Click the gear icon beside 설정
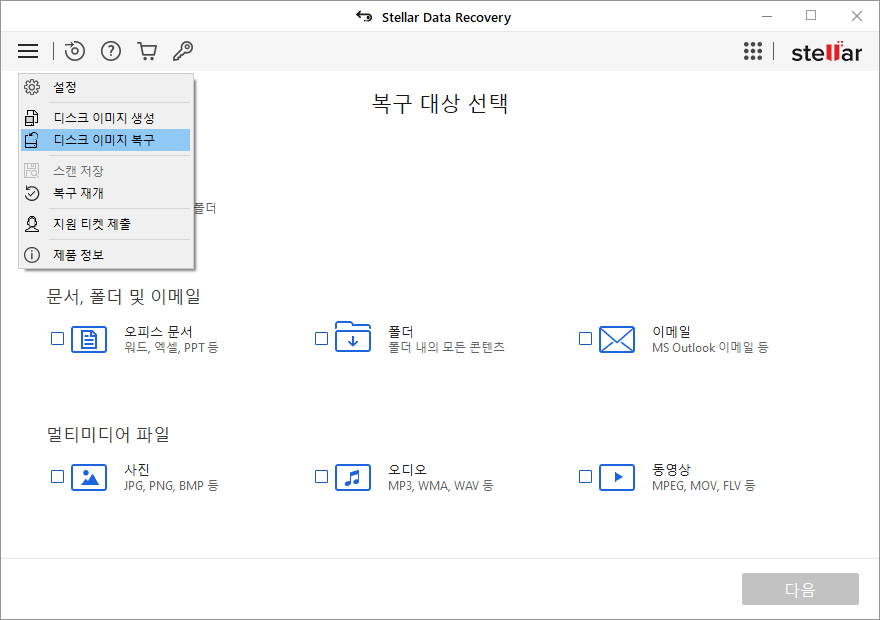The height and width of the screenshot is (620, 880). click(32, 87)
